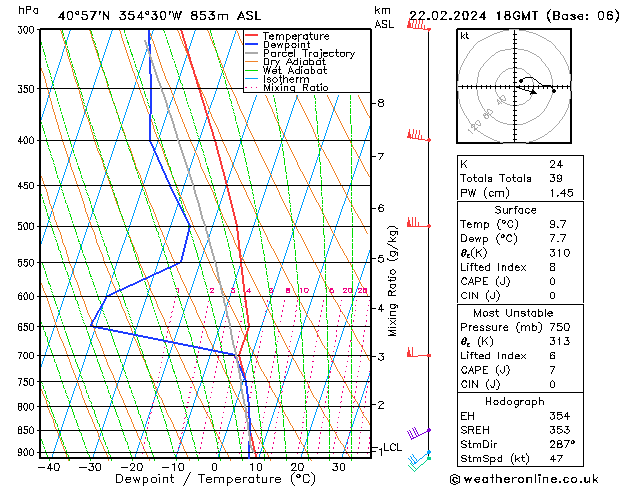
Task: Click the 500 pressure level label
Action: point(28,226)
